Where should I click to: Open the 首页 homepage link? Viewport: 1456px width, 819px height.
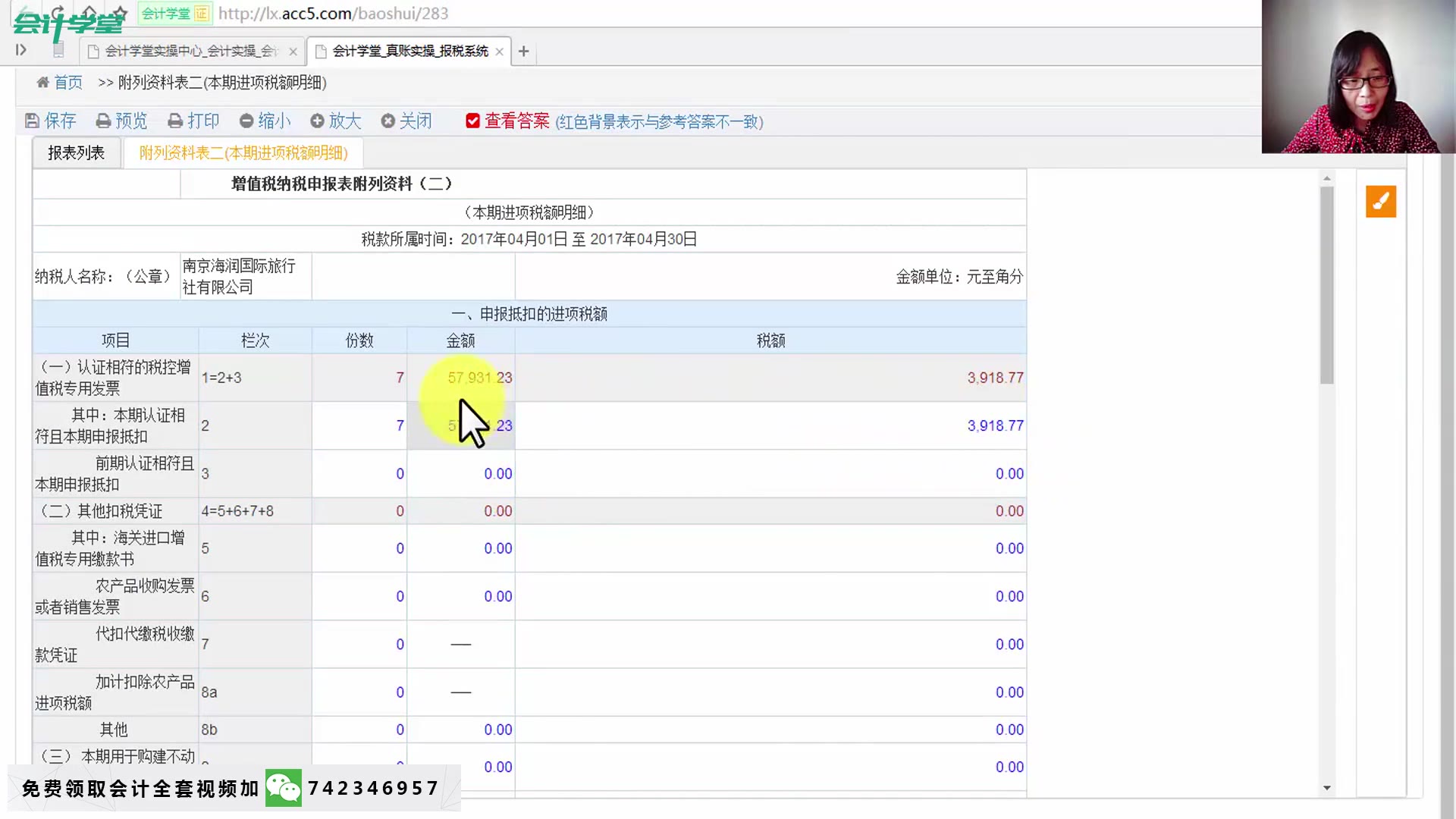(x=67, y=82)
